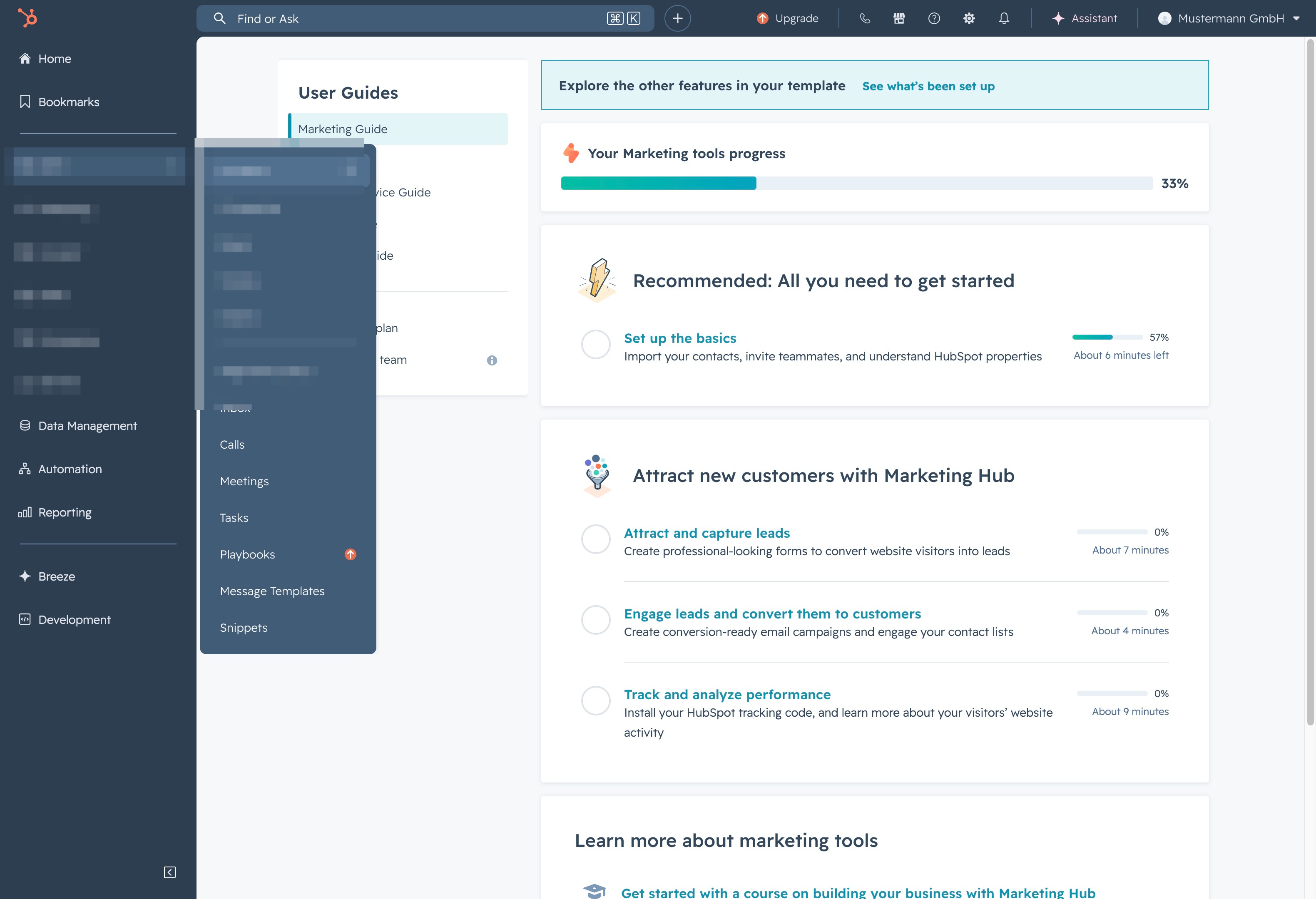
Task: Click the 57% 'Set up the basics' progress bar
Action: 1107,338
